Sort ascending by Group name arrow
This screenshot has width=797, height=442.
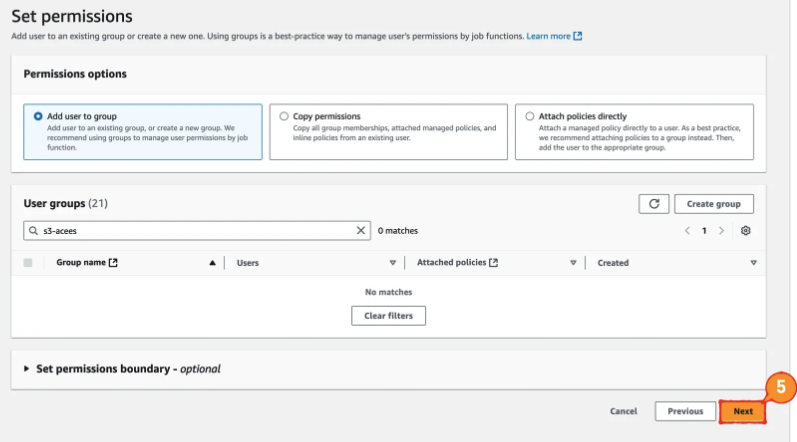point(212,263)
